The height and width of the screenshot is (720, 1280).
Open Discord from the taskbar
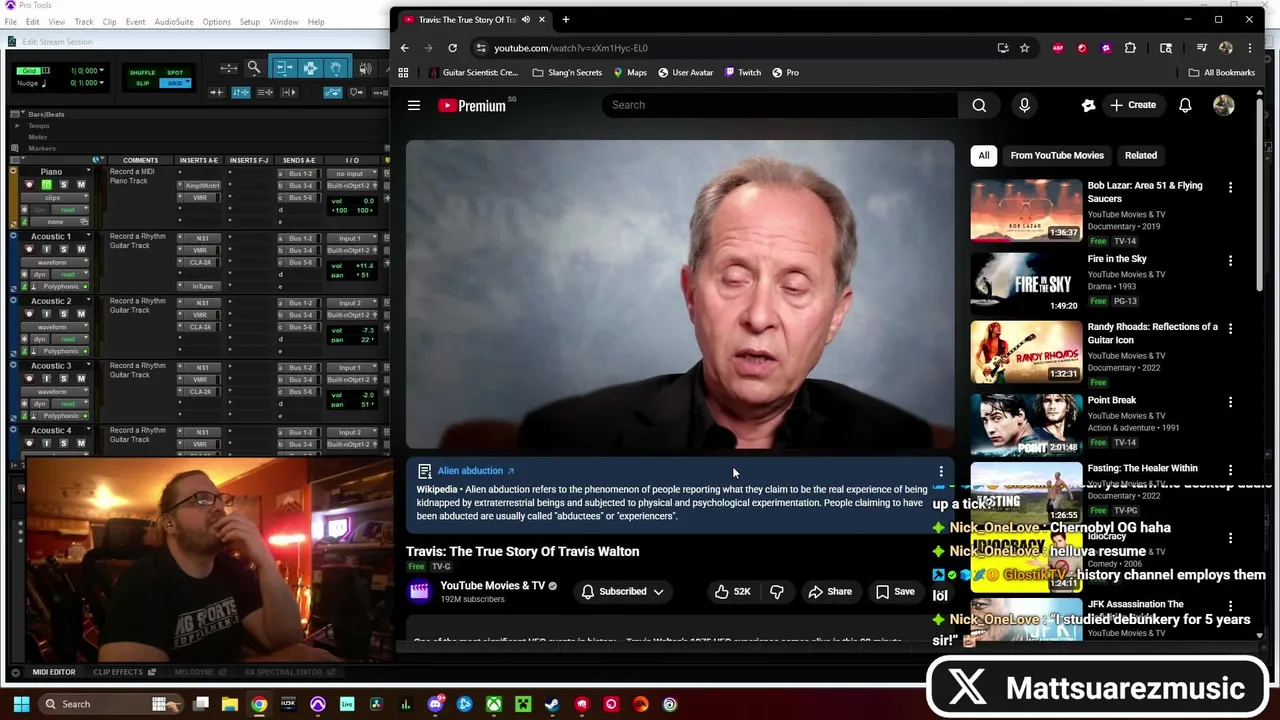click(x=435, y=704)
